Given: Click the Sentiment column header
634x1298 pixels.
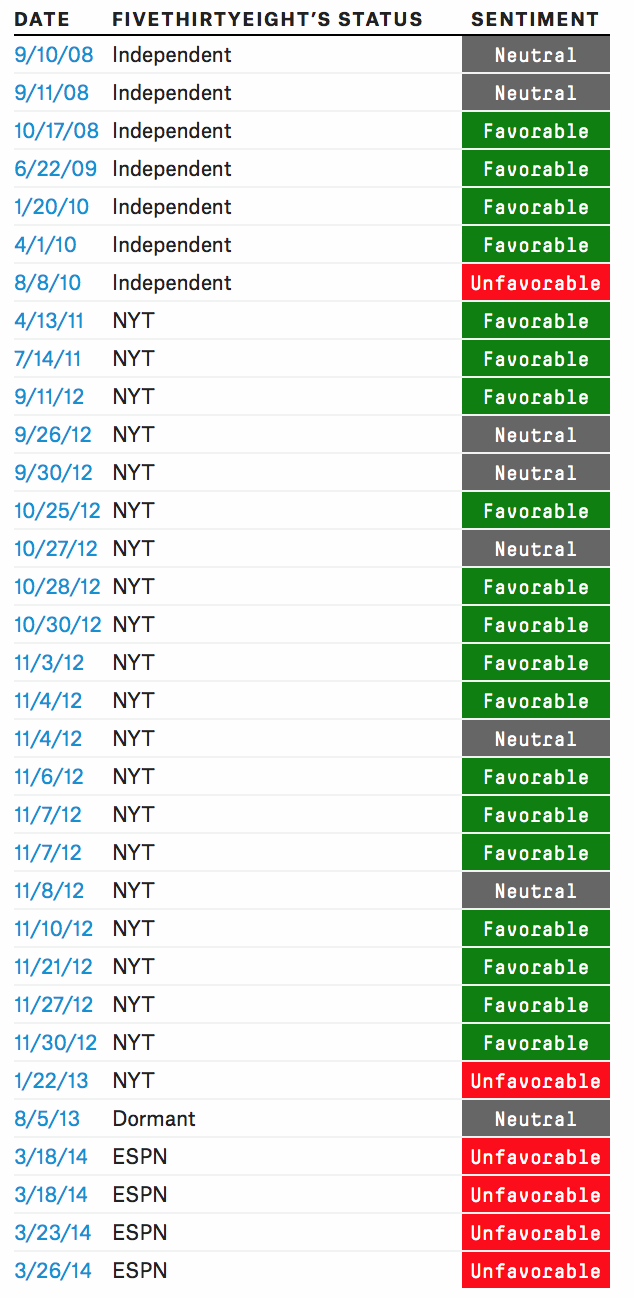Looking at the screenshot, I should tap(535, 19).
